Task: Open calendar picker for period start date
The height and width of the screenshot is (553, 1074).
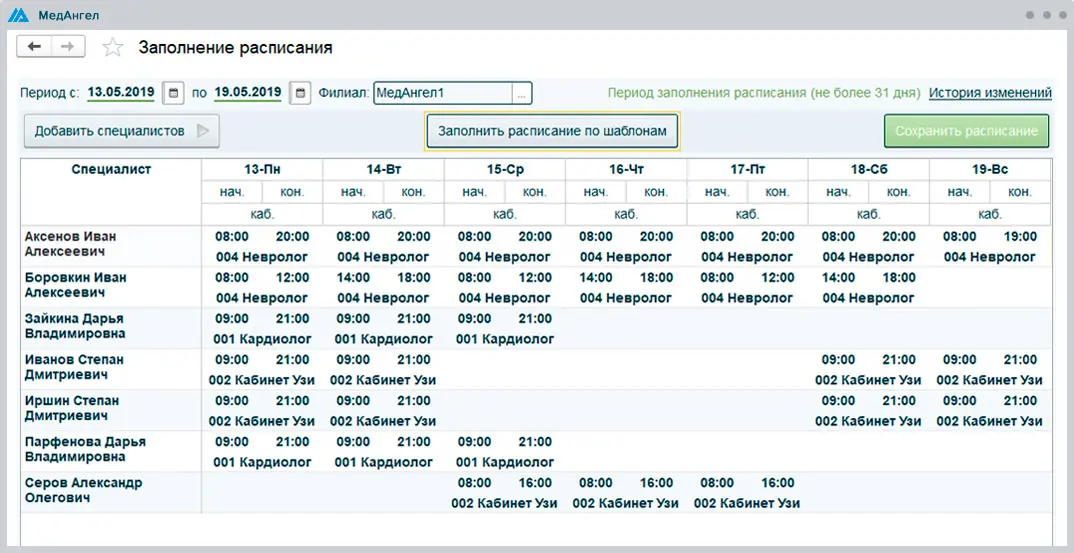Action: point(173,93)
